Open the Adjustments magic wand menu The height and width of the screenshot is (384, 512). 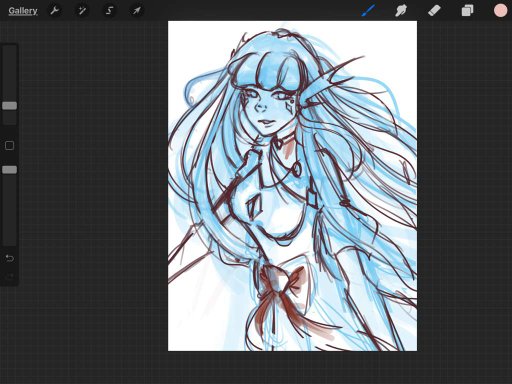pyautogui.click(x=82, y=11)
